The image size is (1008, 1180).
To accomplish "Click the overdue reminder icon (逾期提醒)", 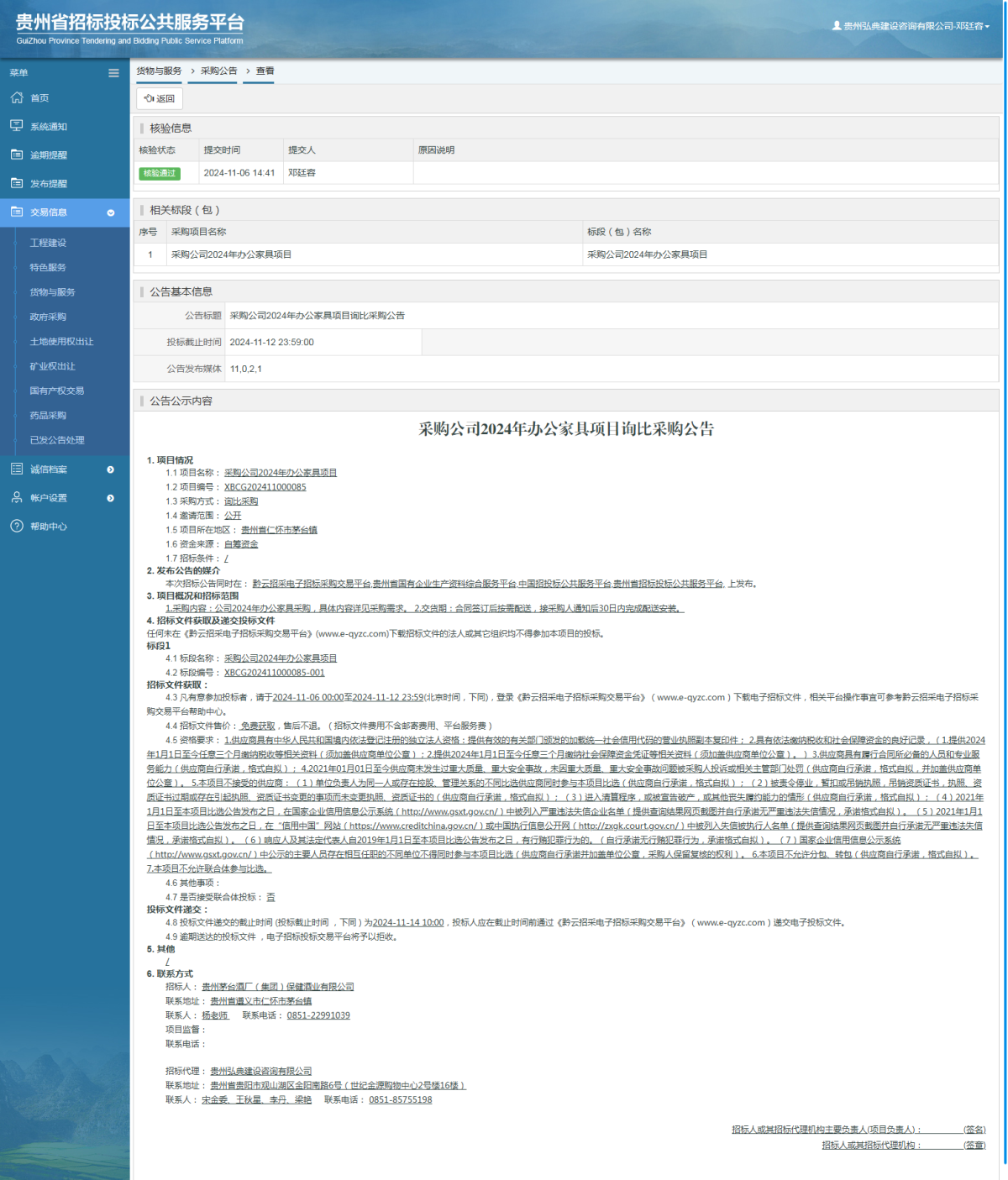I will 17,155.
